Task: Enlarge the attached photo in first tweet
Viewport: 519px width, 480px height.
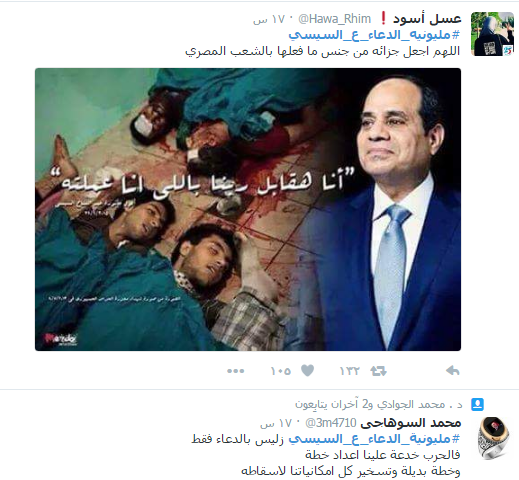Action: point(248,209)
